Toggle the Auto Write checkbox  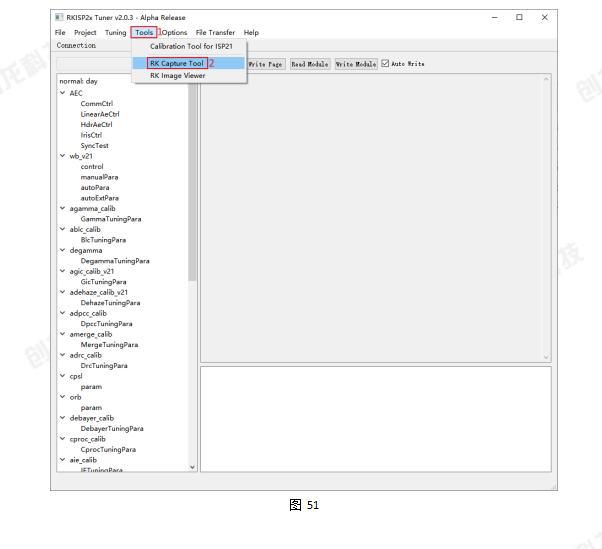(x=385, y=63)
